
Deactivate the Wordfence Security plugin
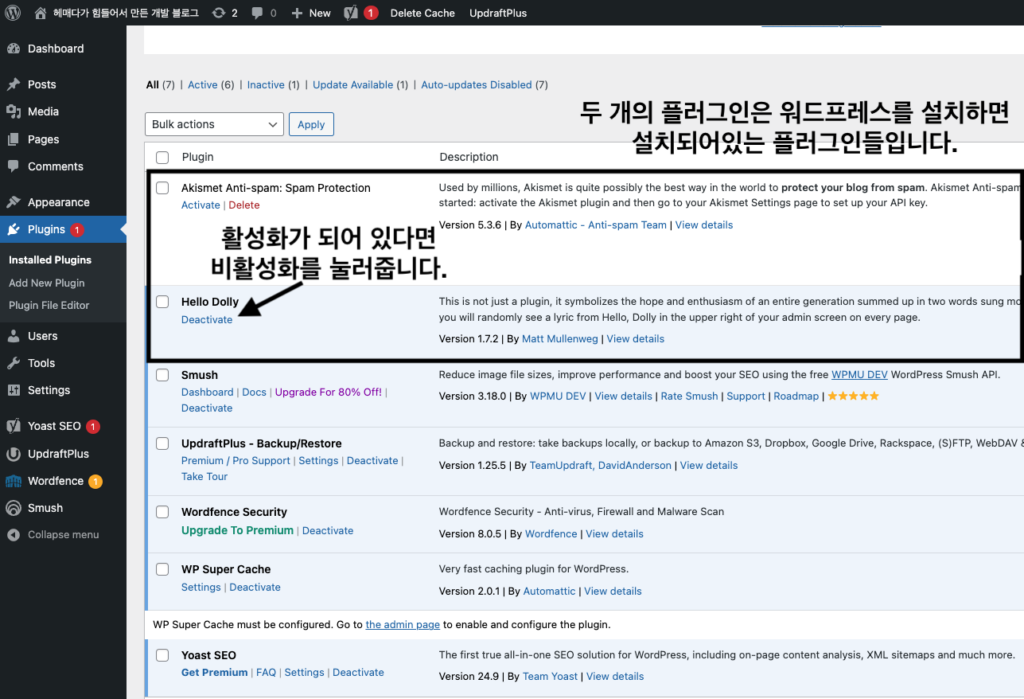coord(328,530)
